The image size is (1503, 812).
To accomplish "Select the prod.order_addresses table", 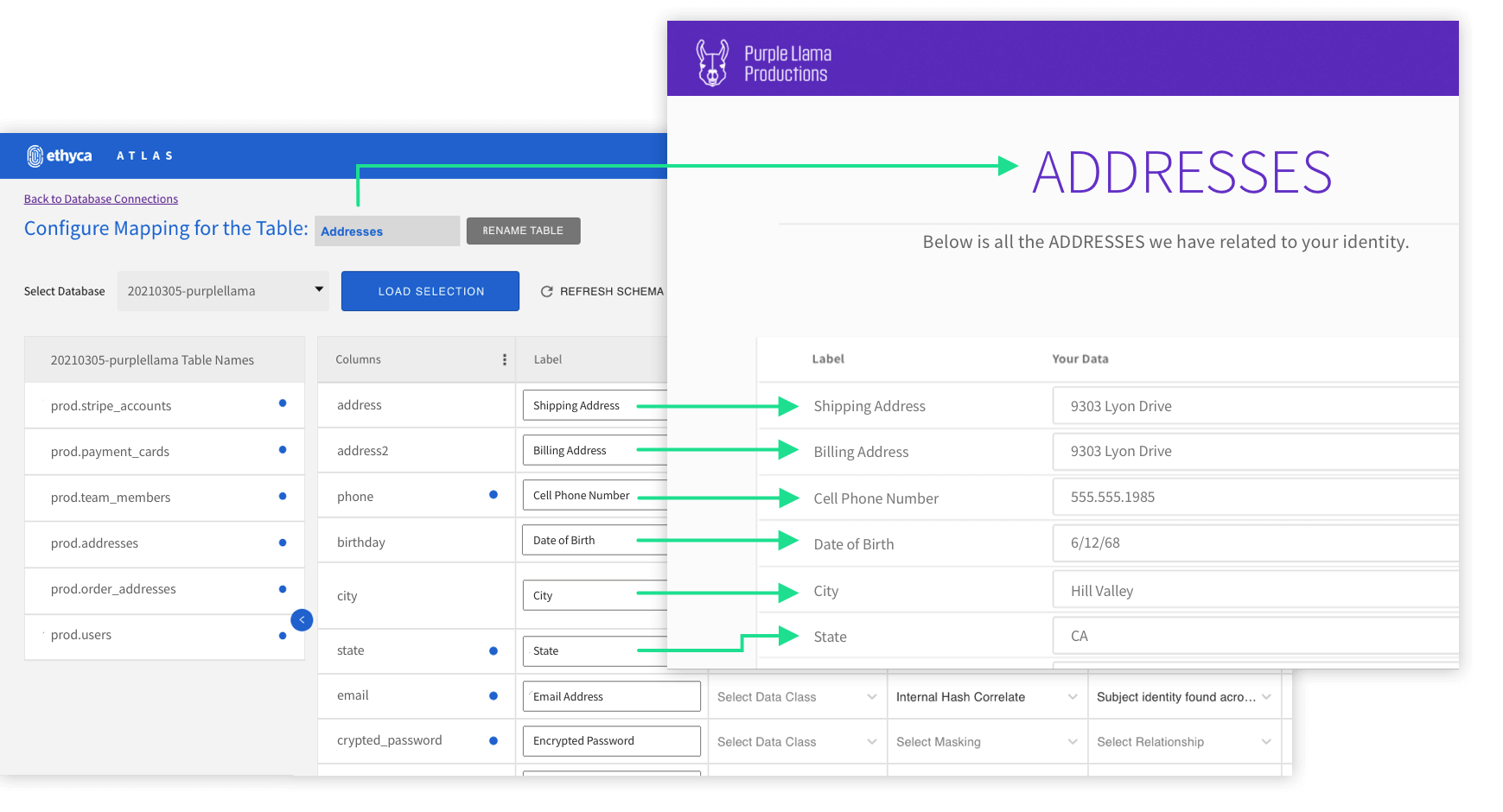I will (164, 589).
